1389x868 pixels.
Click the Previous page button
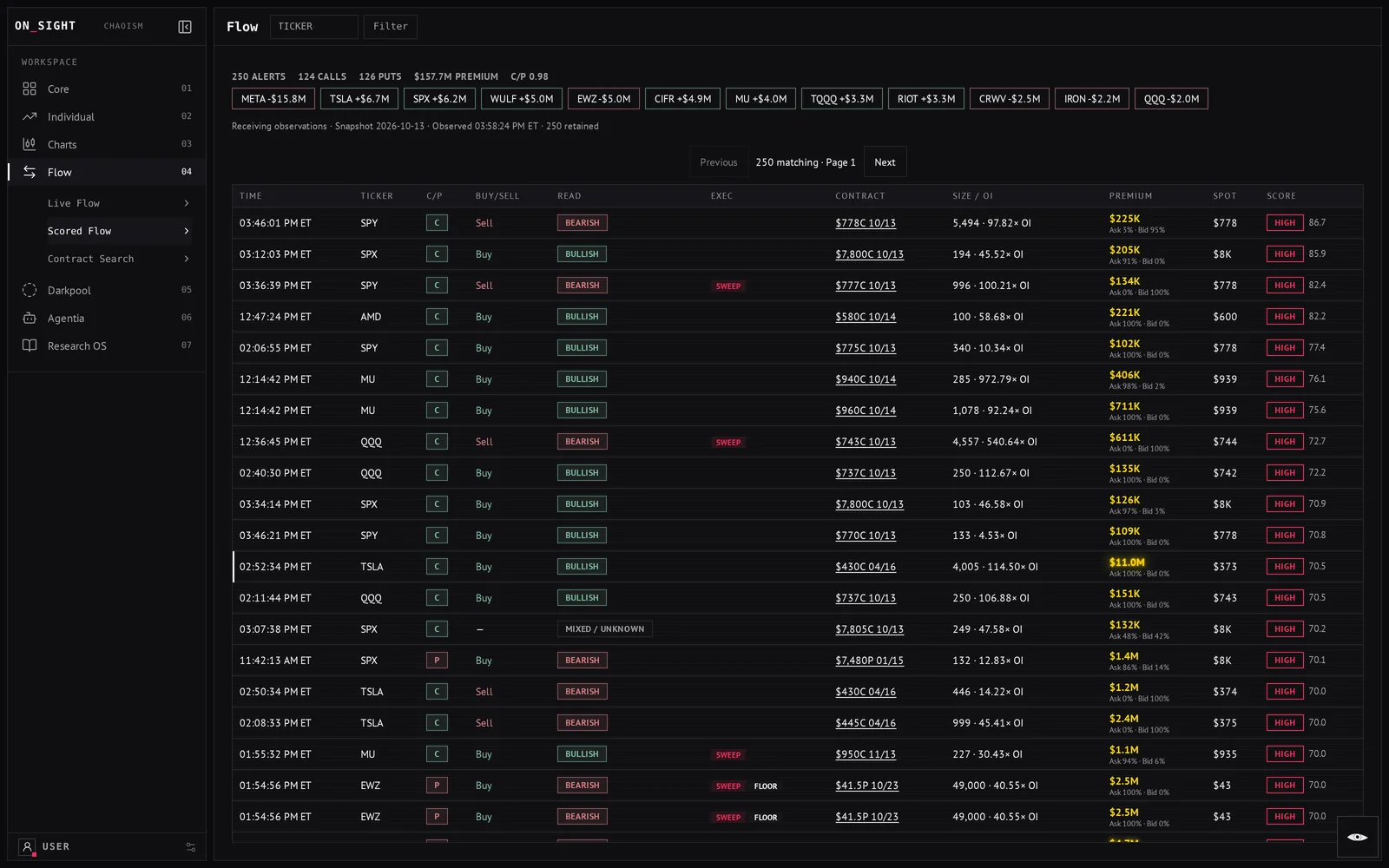(719, 162)
